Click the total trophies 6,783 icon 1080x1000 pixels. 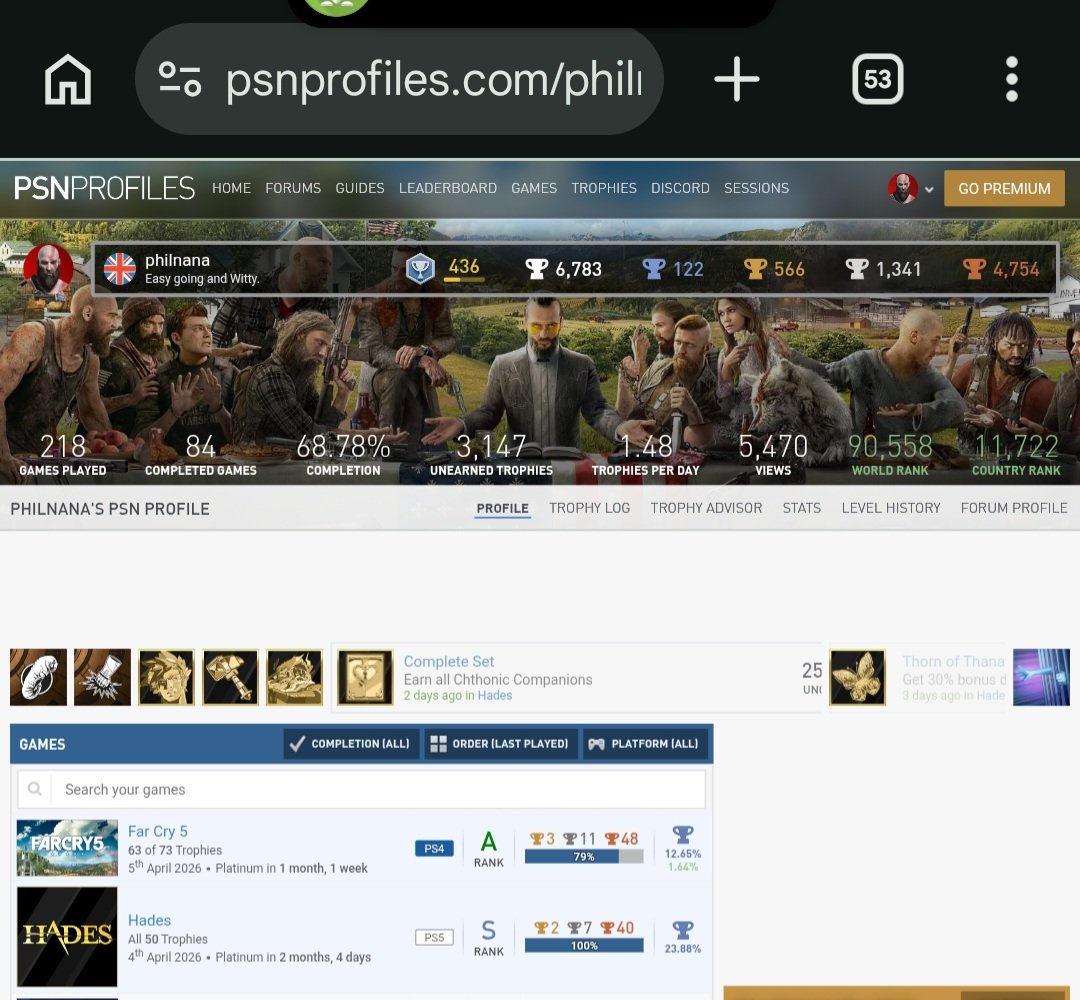point(536,269)
